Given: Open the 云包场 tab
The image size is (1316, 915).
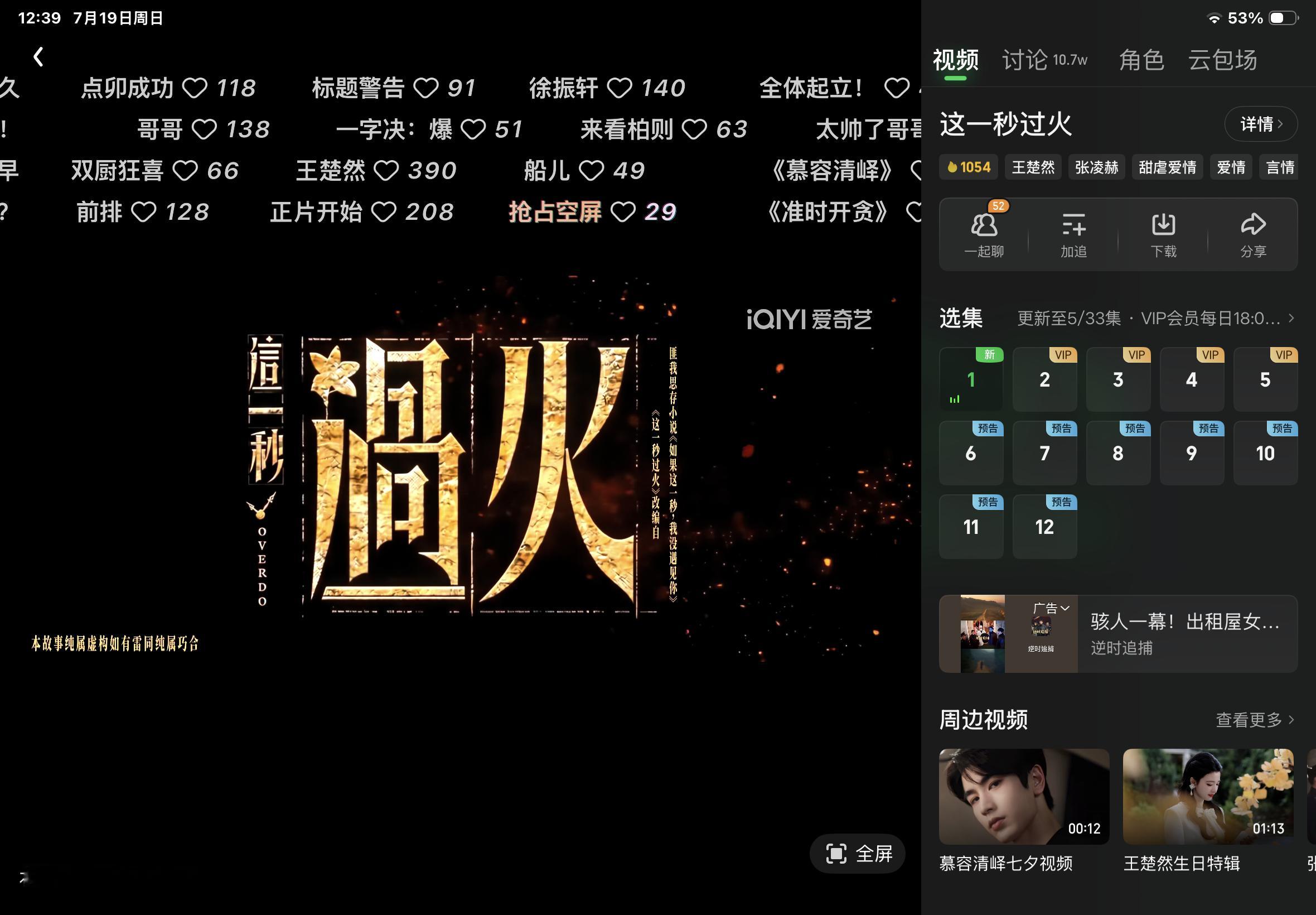Looking at the screenshot, I should 1222,60.
